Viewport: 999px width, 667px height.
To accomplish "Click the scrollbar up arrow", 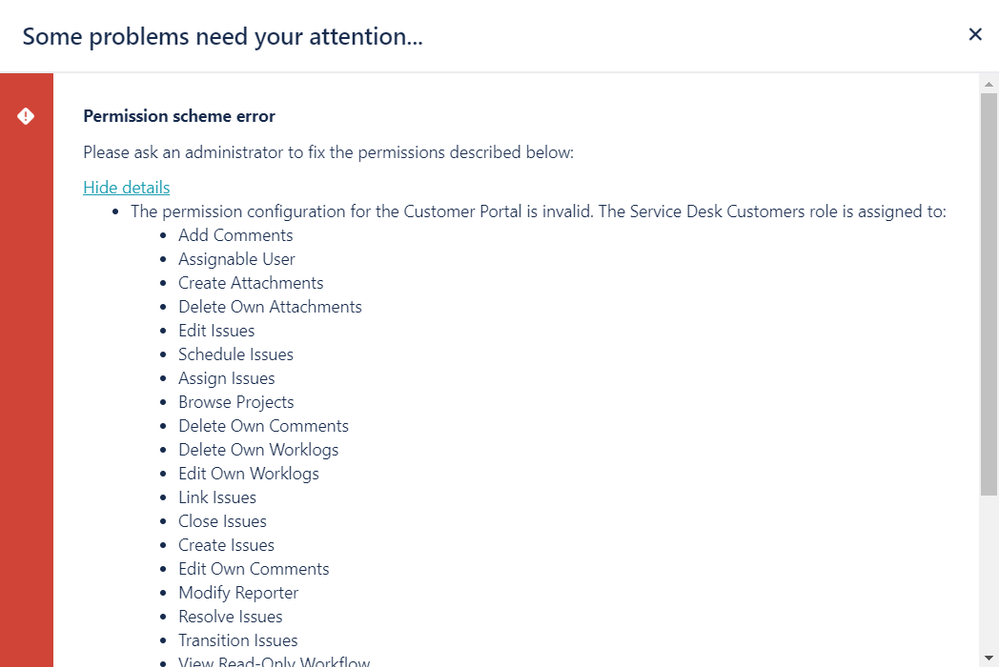I will pos(989,84).
